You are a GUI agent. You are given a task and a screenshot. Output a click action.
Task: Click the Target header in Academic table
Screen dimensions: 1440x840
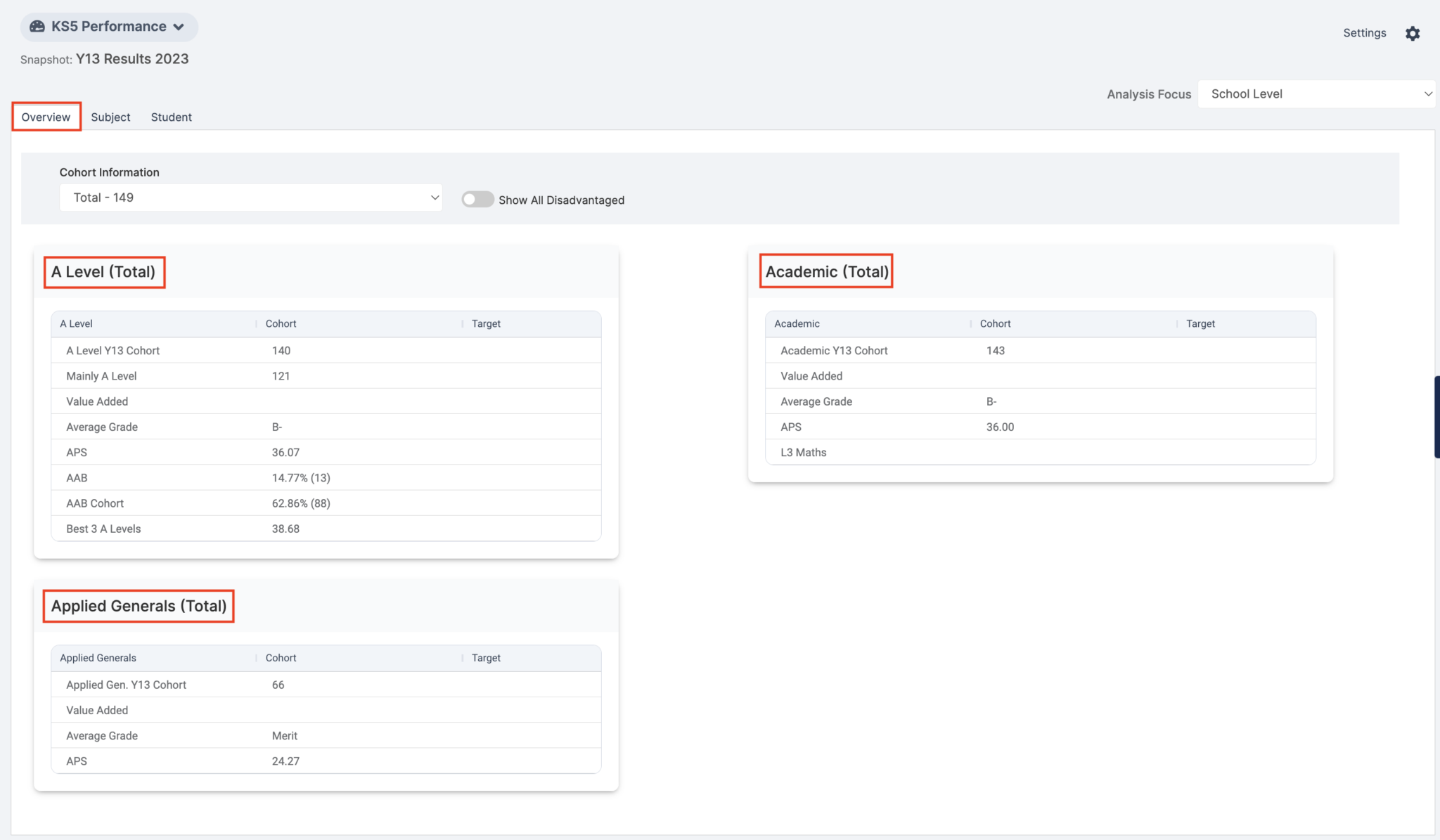[1200, 323]
